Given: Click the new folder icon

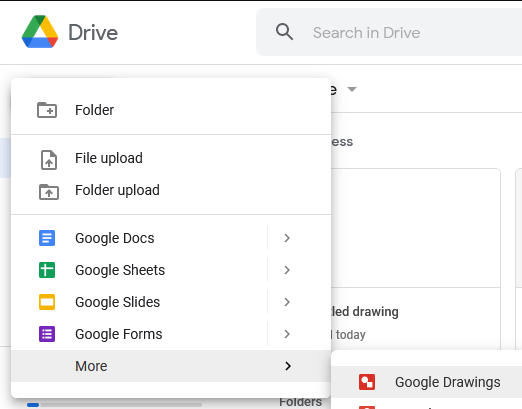Looking at the screenshot, I should [47, 110].
